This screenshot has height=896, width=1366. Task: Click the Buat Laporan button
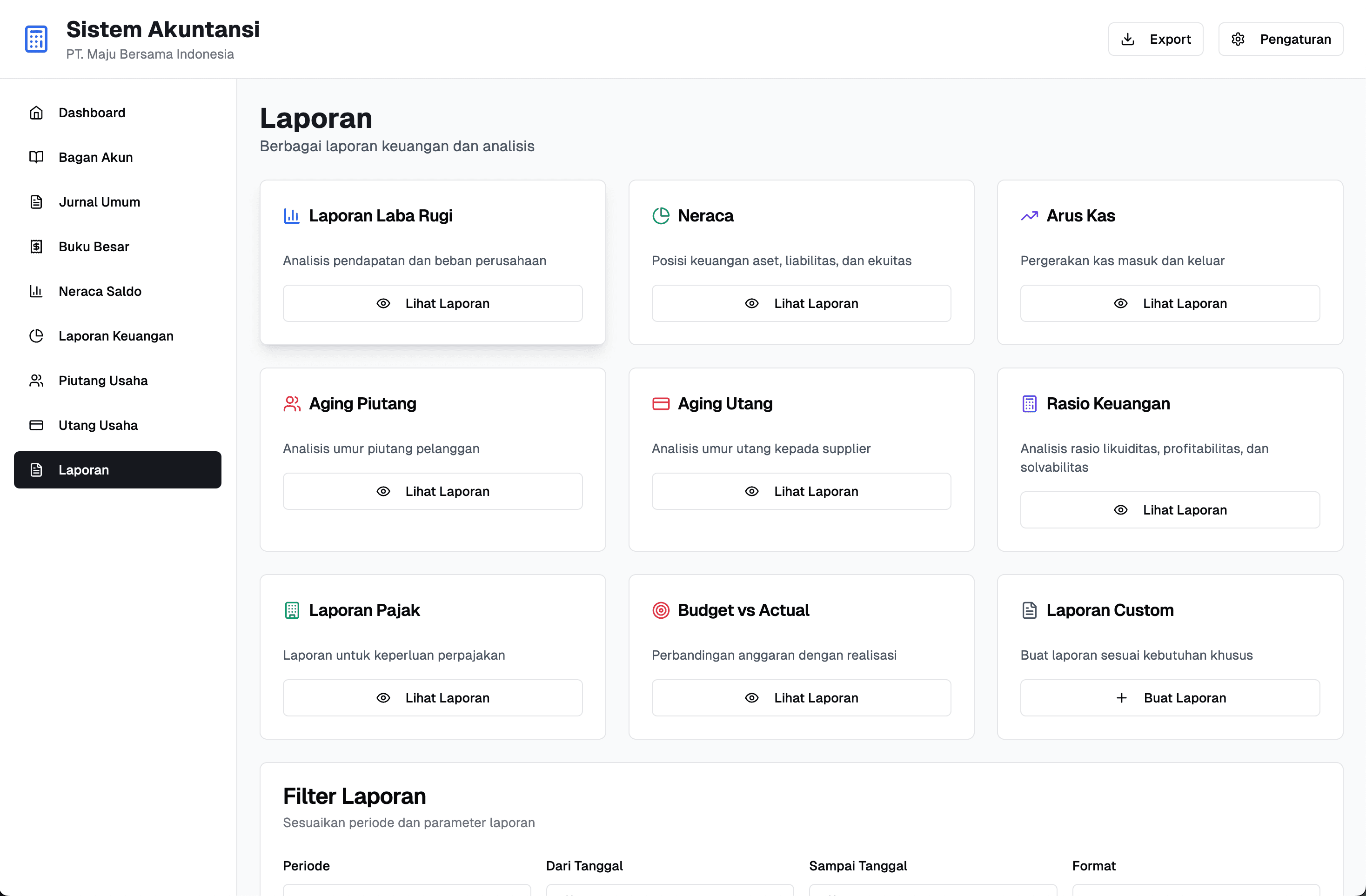(x=1170, y=698)
